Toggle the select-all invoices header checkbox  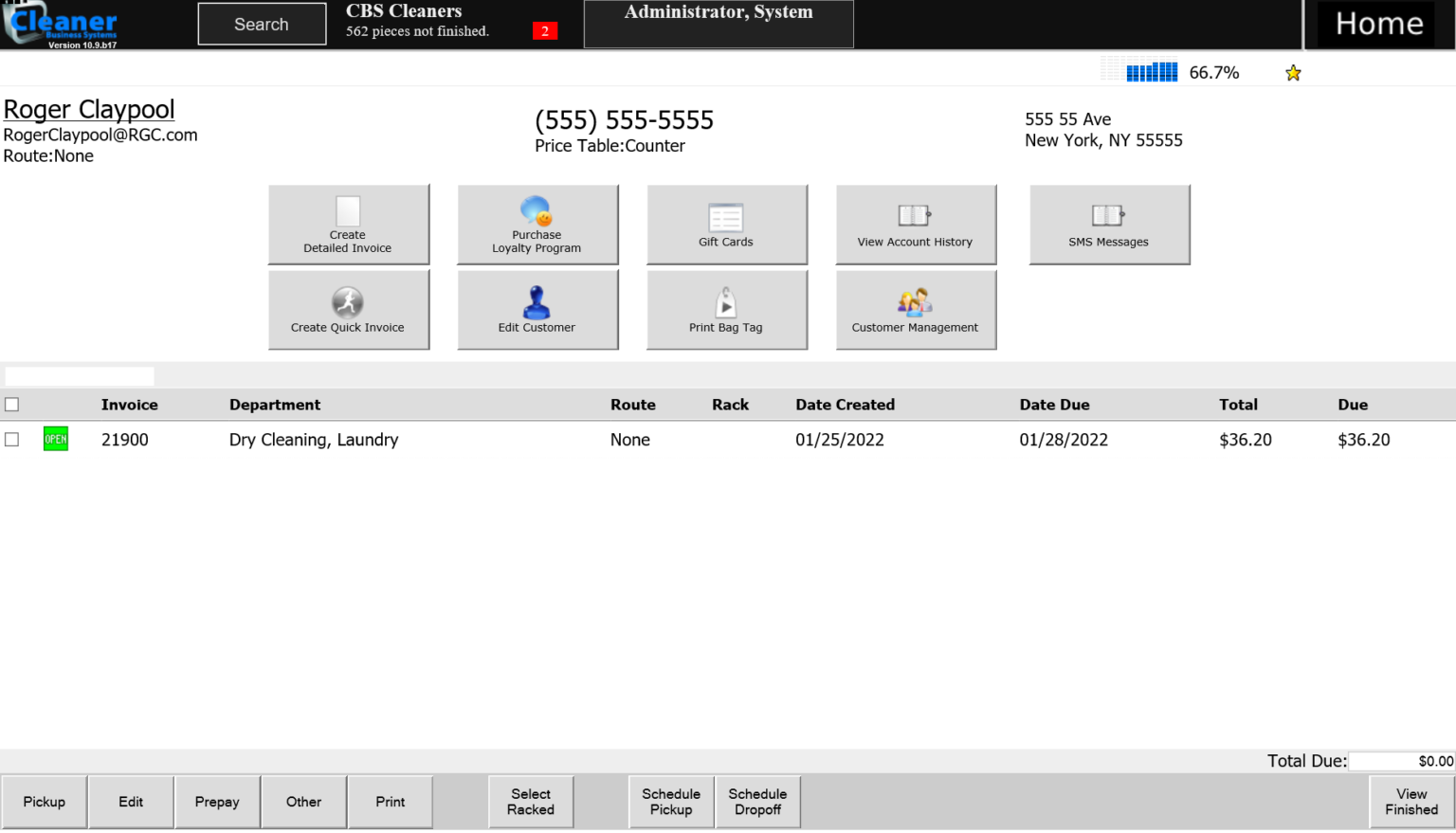12,405
